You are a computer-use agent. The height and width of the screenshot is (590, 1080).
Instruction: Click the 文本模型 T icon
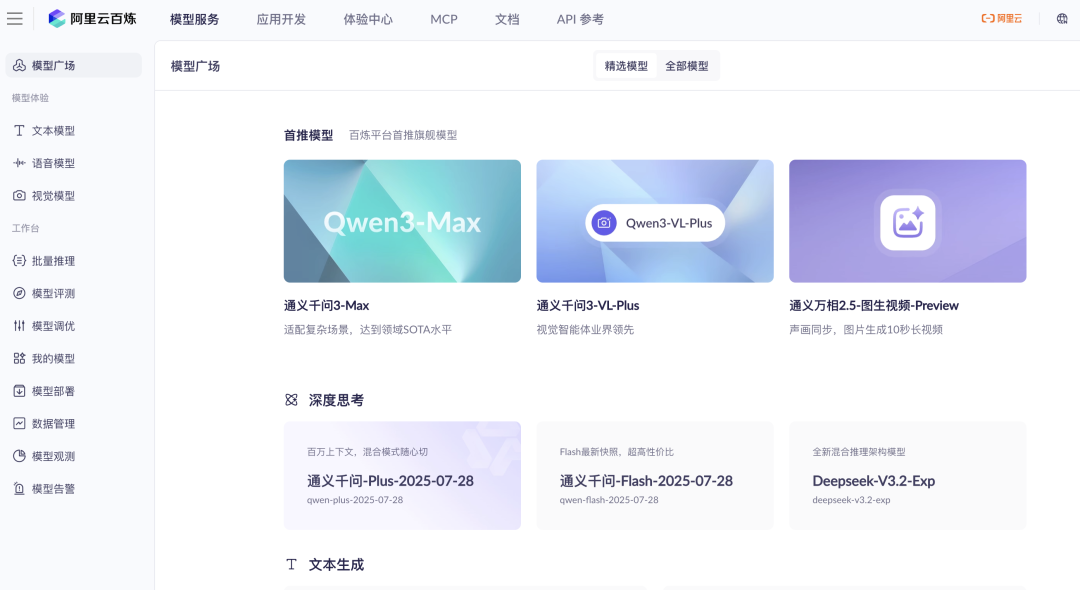point(19,131)
